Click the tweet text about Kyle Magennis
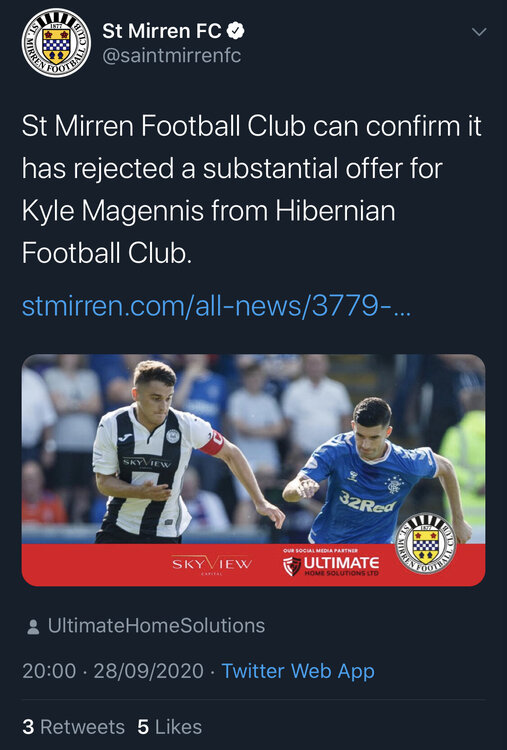 coord(252,189)
